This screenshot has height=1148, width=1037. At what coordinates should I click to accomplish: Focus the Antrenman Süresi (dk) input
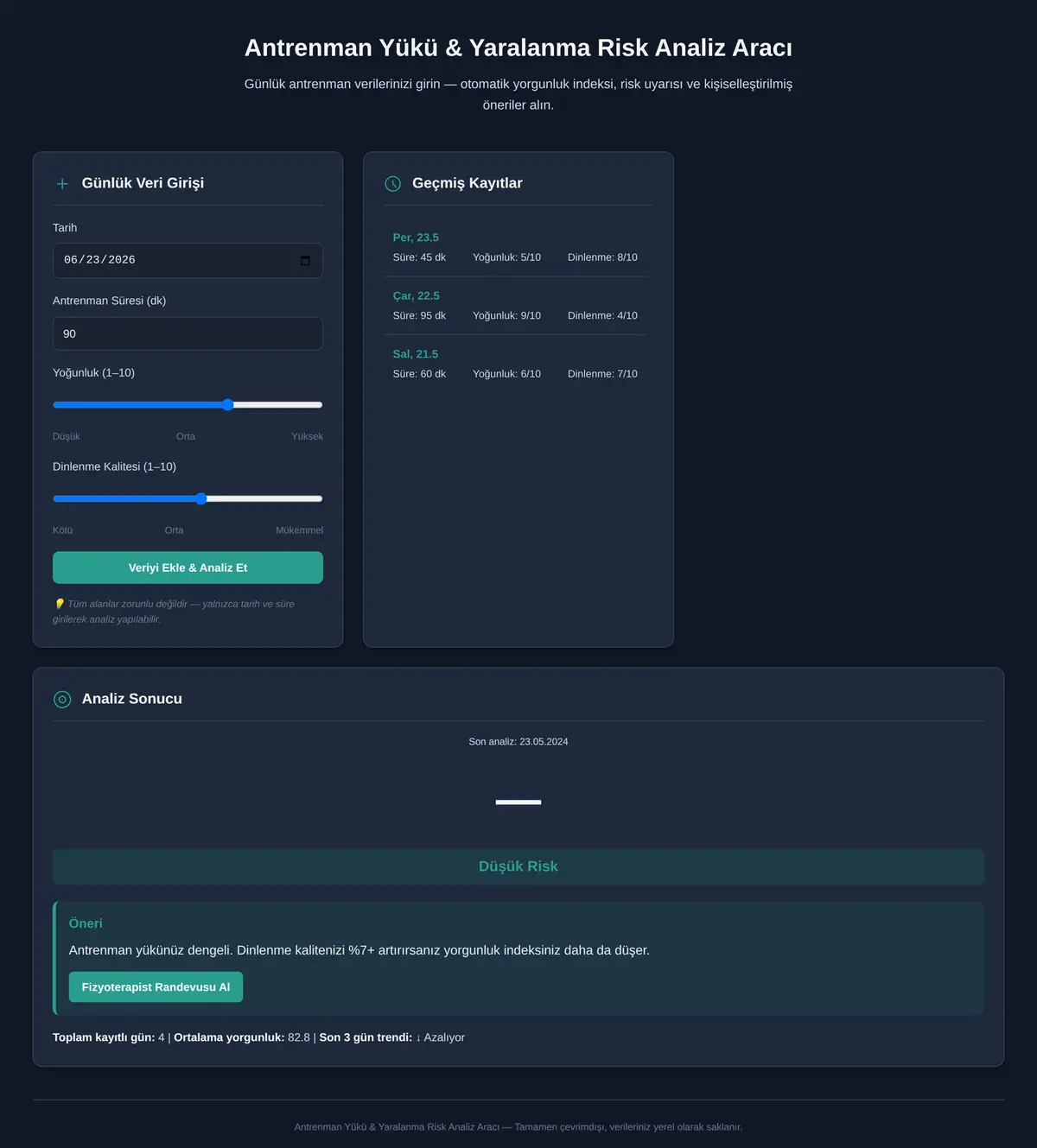(188, 333)
